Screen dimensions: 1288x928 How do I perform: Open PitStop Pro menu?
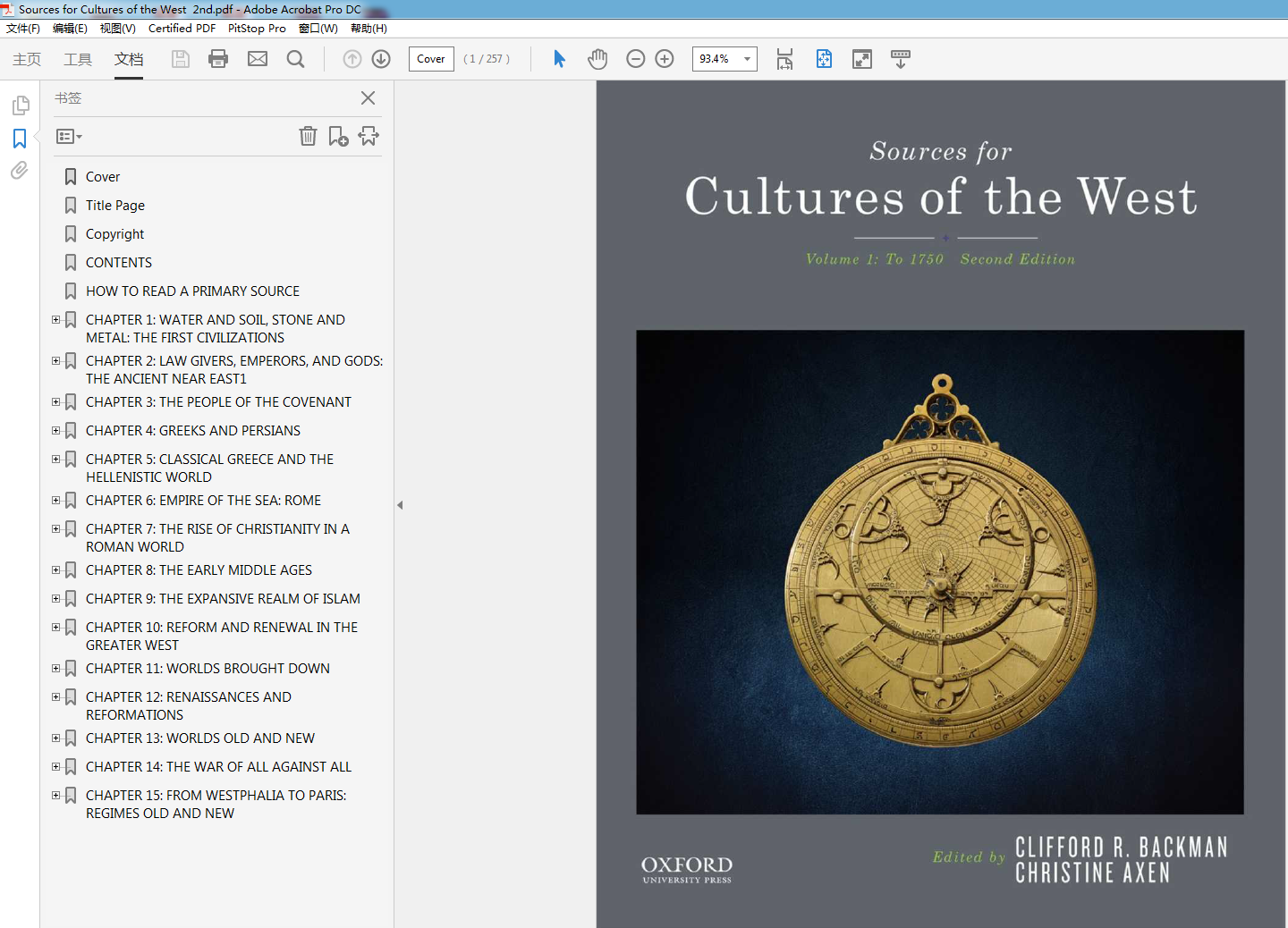pyautogui.click(x=257, y=29)
